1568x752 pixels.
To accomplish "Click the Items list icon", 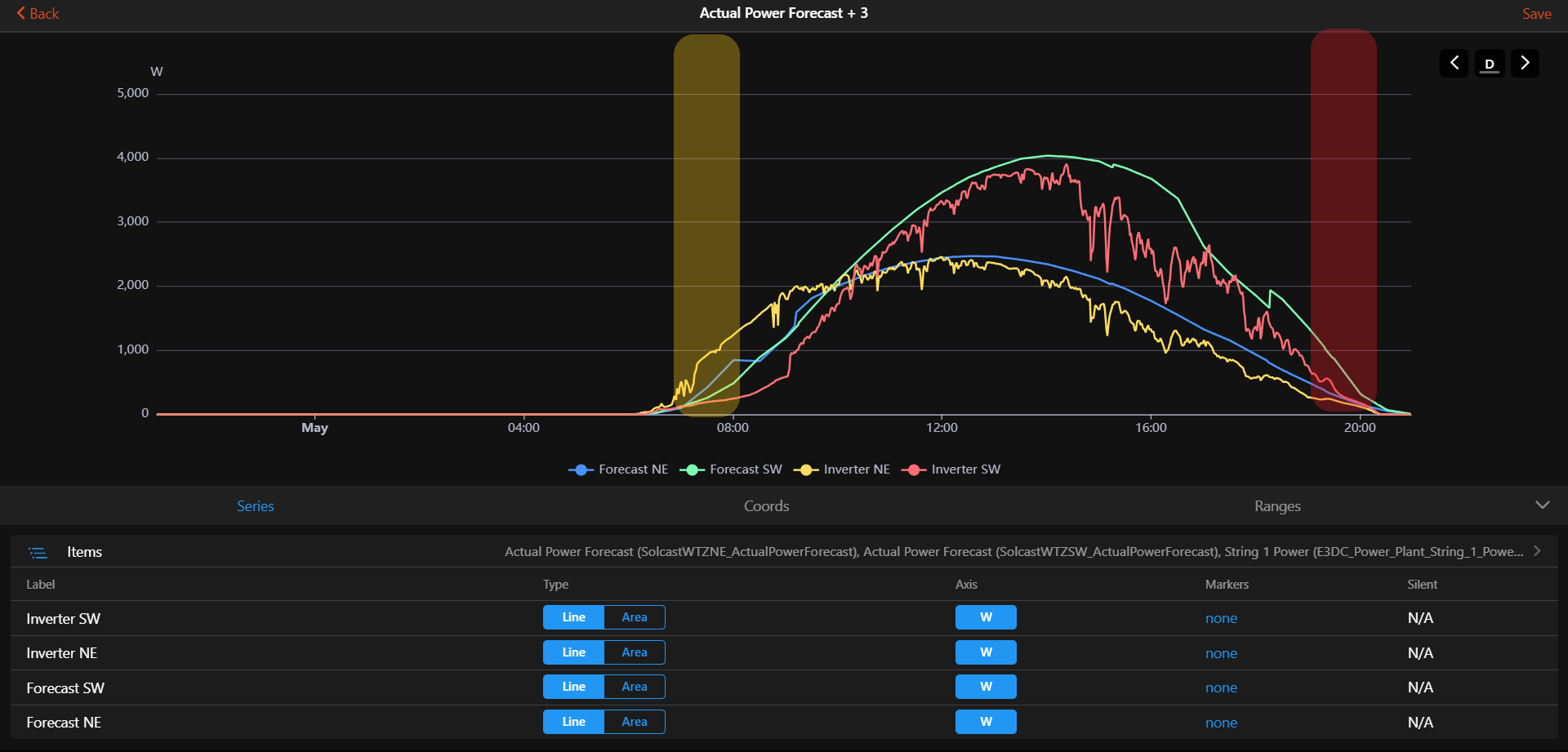I will click(x=38, y=553).
